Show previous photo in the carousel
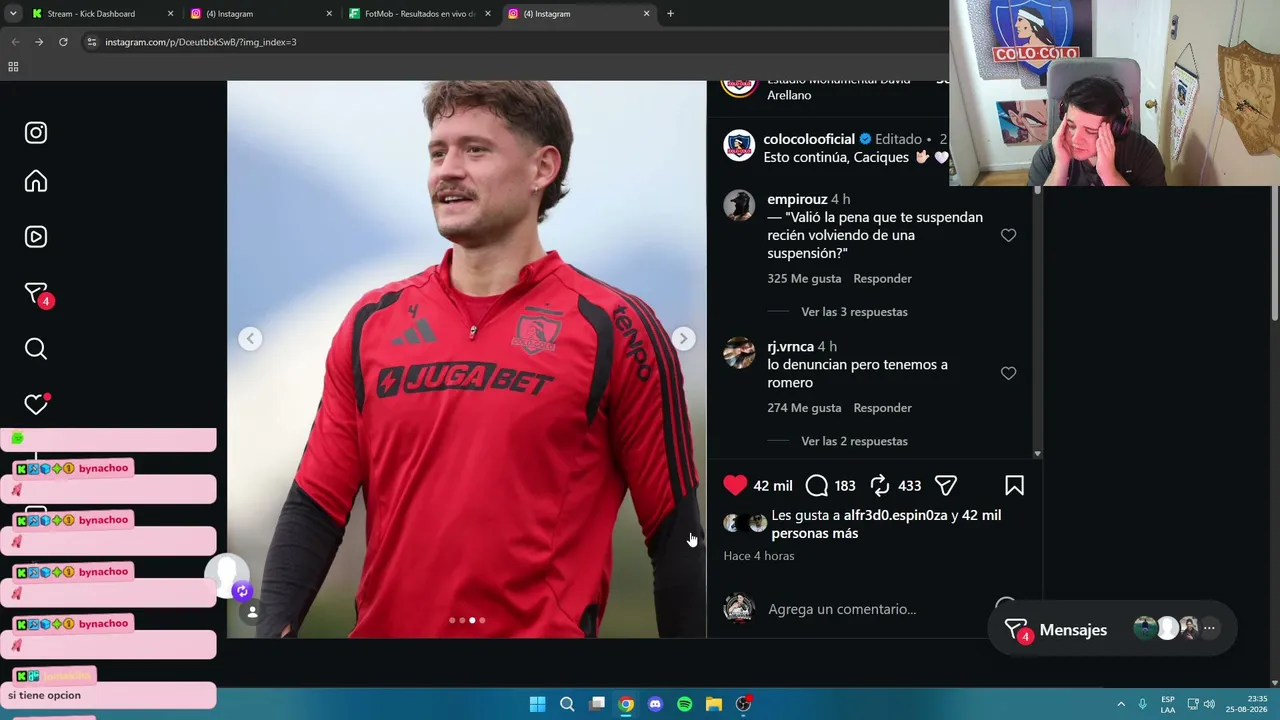 coord(250,339)
